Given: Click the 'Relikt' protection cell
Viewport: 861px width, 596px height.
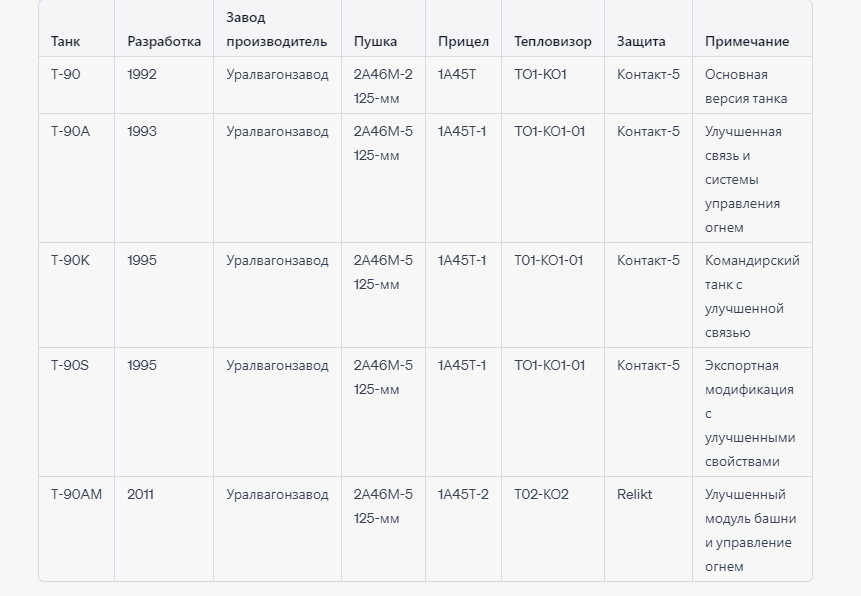Looking at the screenshot, I should tap(634, 494).
